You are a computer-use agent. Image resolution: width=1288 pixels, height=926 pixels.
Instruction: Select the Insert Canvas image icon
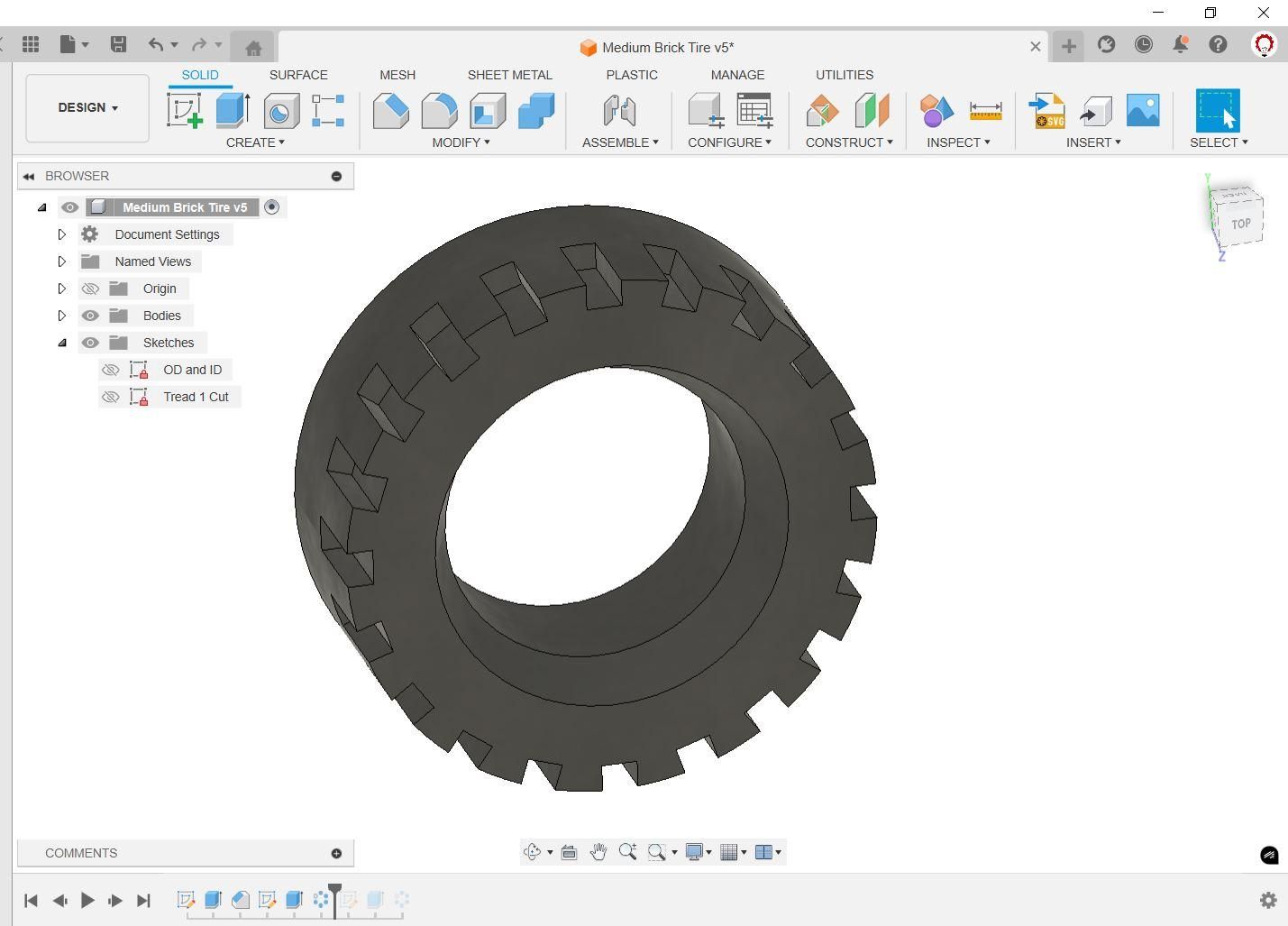(1143, 110)
